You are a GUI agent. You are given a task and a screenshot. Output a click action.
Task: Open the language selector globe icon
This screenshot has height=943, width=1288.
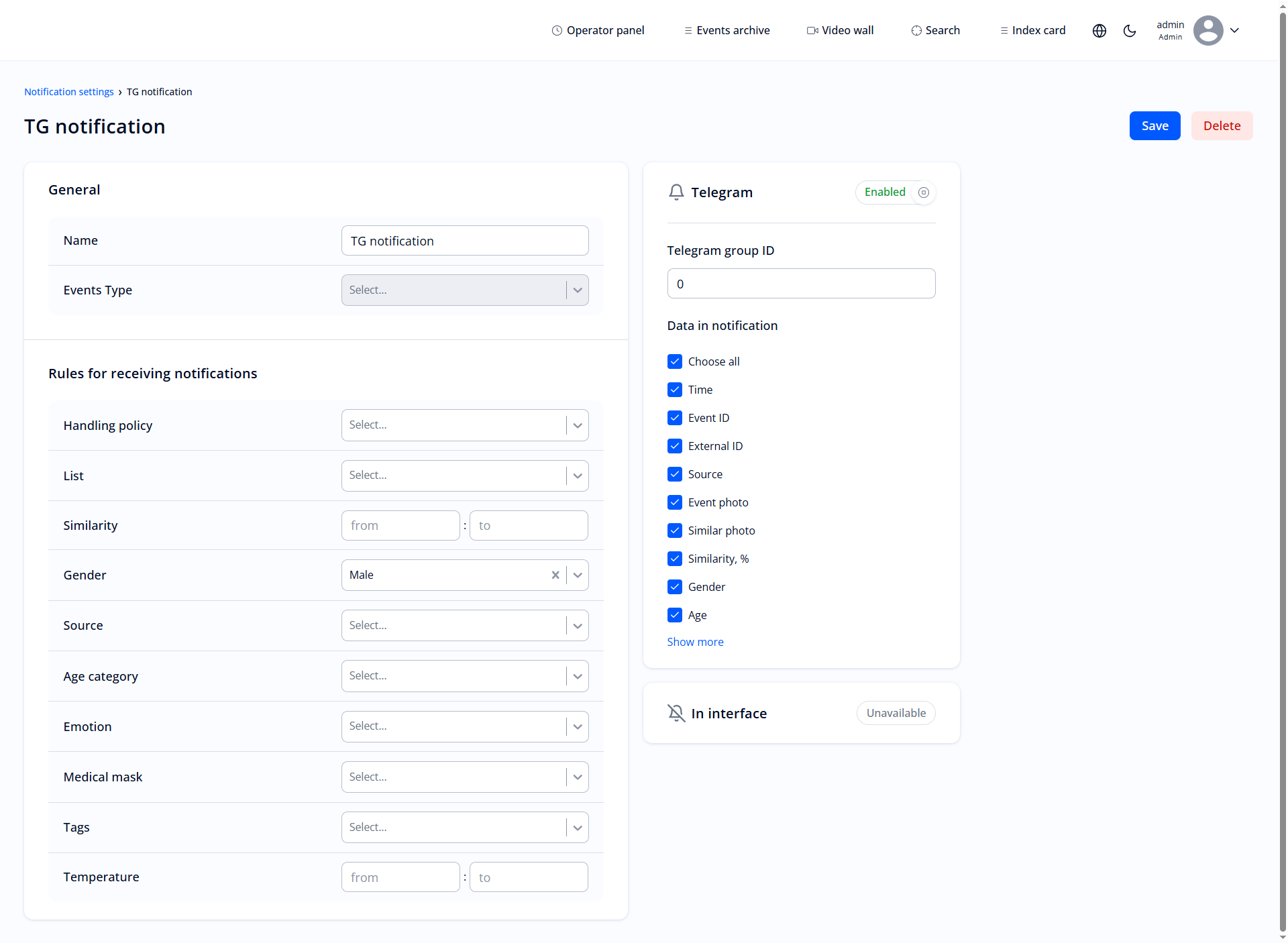[1099, 30]
